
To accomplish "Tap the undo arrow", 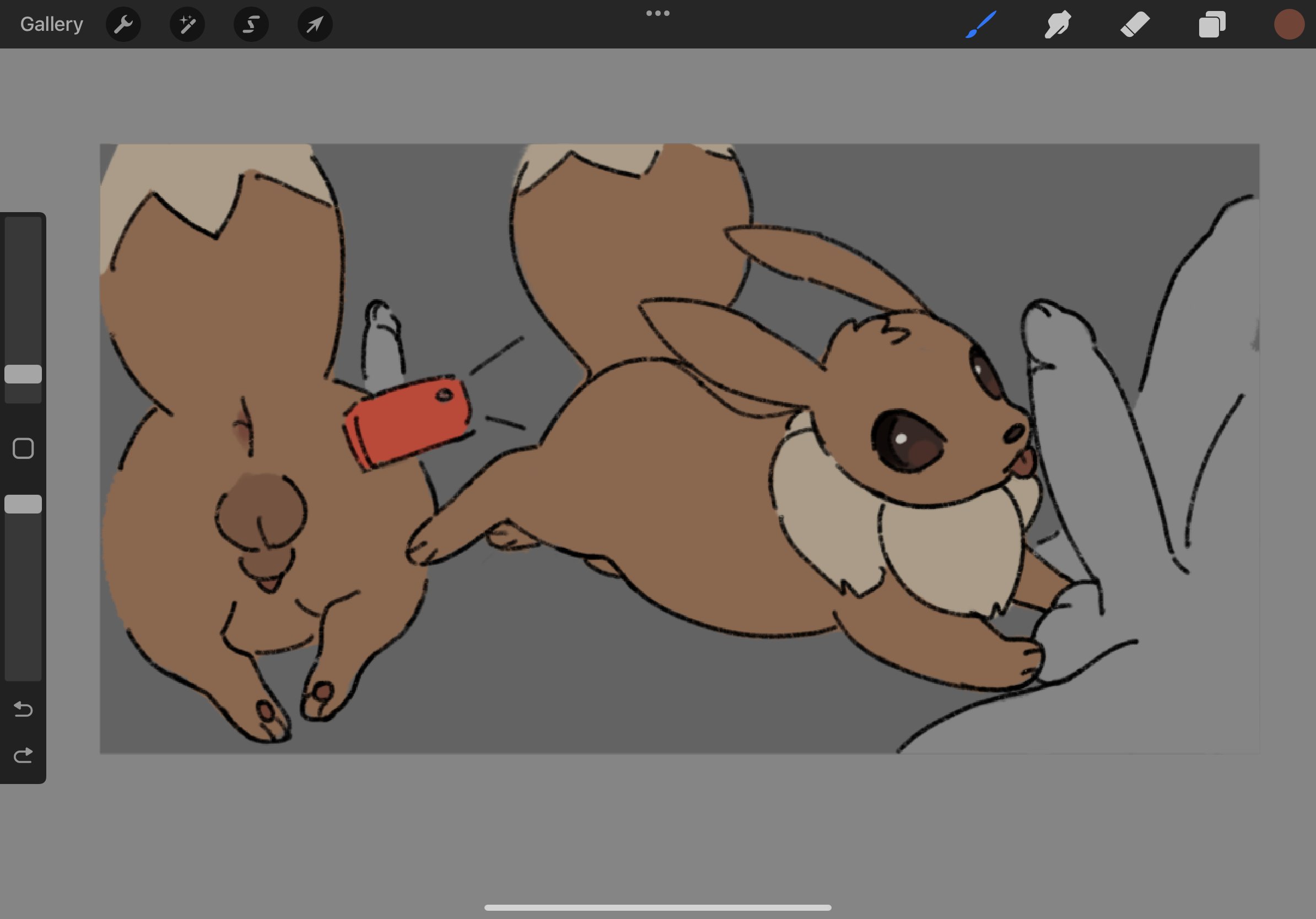I will [23, 709].
